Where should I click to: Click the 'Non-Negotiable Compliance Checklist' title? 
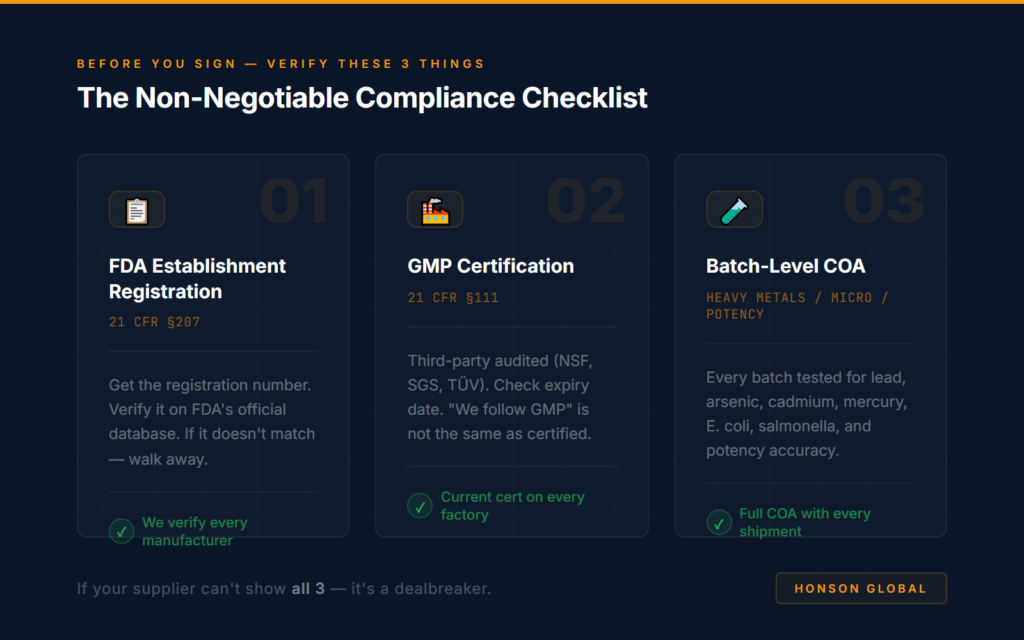pos(362,98)
